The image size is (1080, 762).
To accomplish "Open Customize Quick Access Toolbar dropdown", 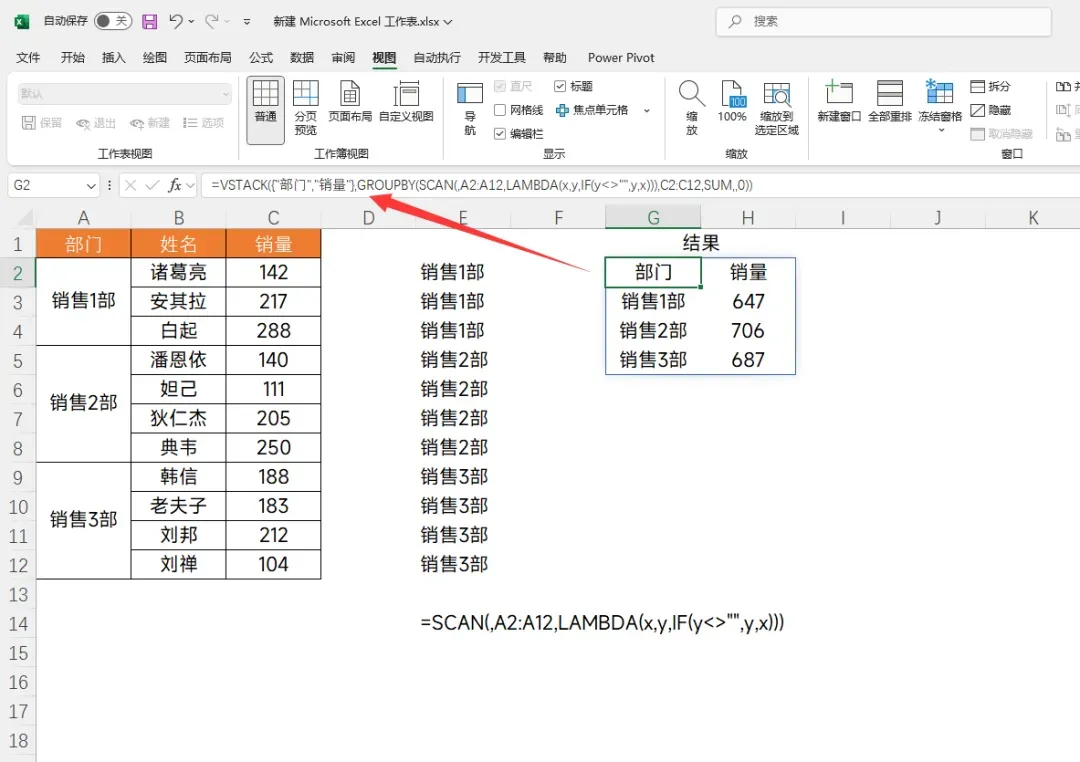I will (x=247, y=21).
